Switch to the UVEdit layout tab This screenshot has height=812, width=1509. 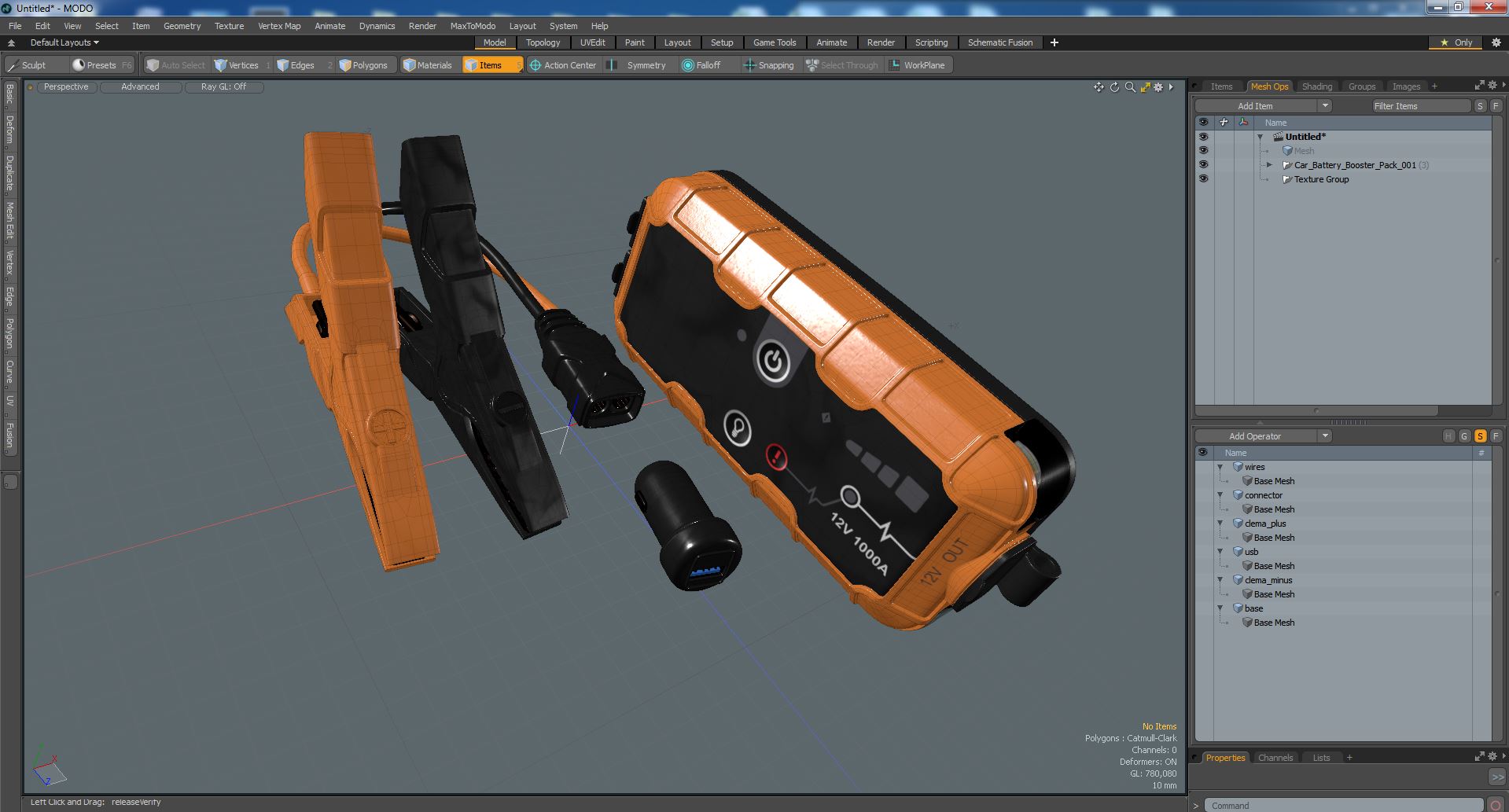tap(592, 42)
